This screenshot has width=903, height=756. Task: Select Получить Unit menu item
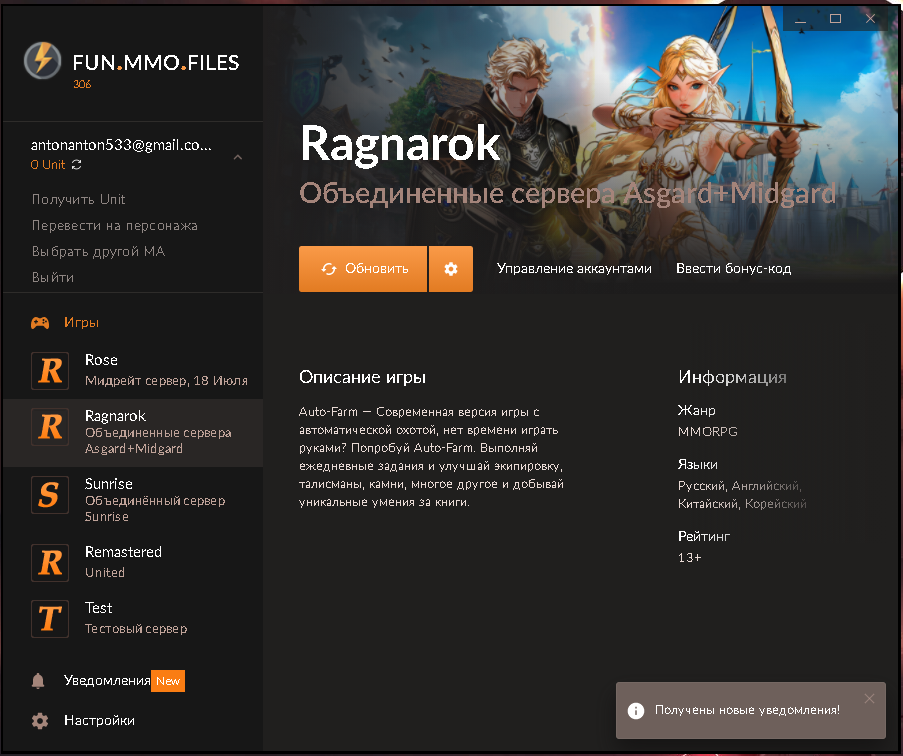pyautogui.click(x=78, y=199)
